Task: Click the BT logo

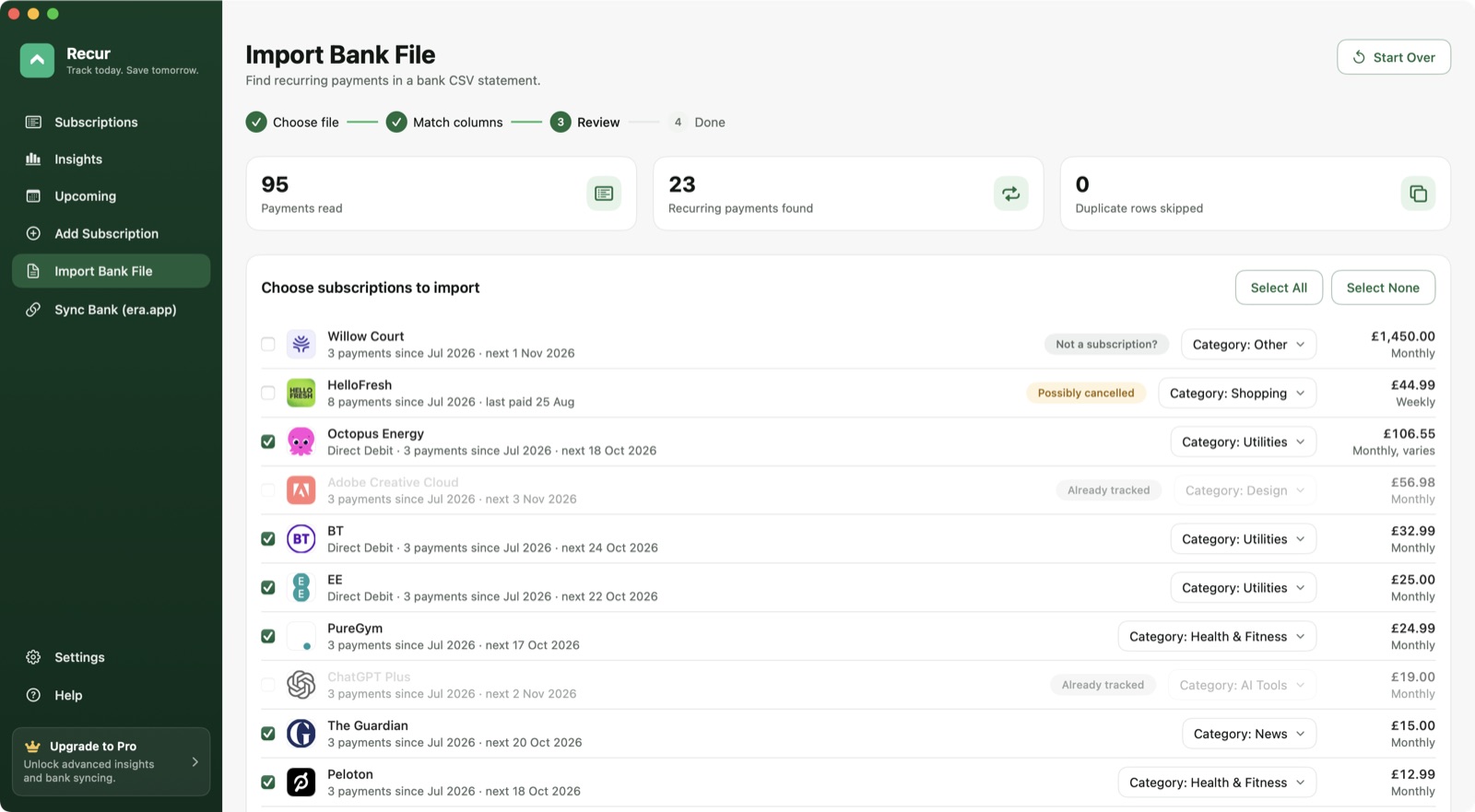Action: (301, 539)
